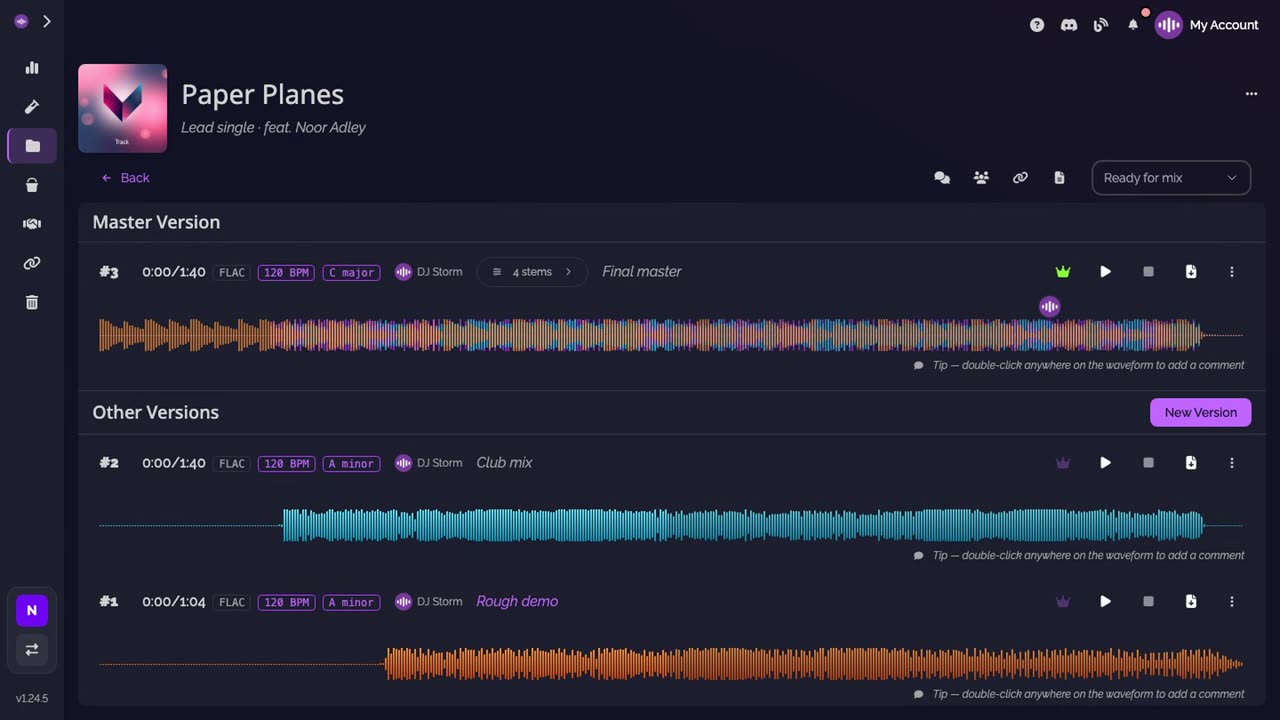
Task: Open the N workspace avatar
Action: 32,610
